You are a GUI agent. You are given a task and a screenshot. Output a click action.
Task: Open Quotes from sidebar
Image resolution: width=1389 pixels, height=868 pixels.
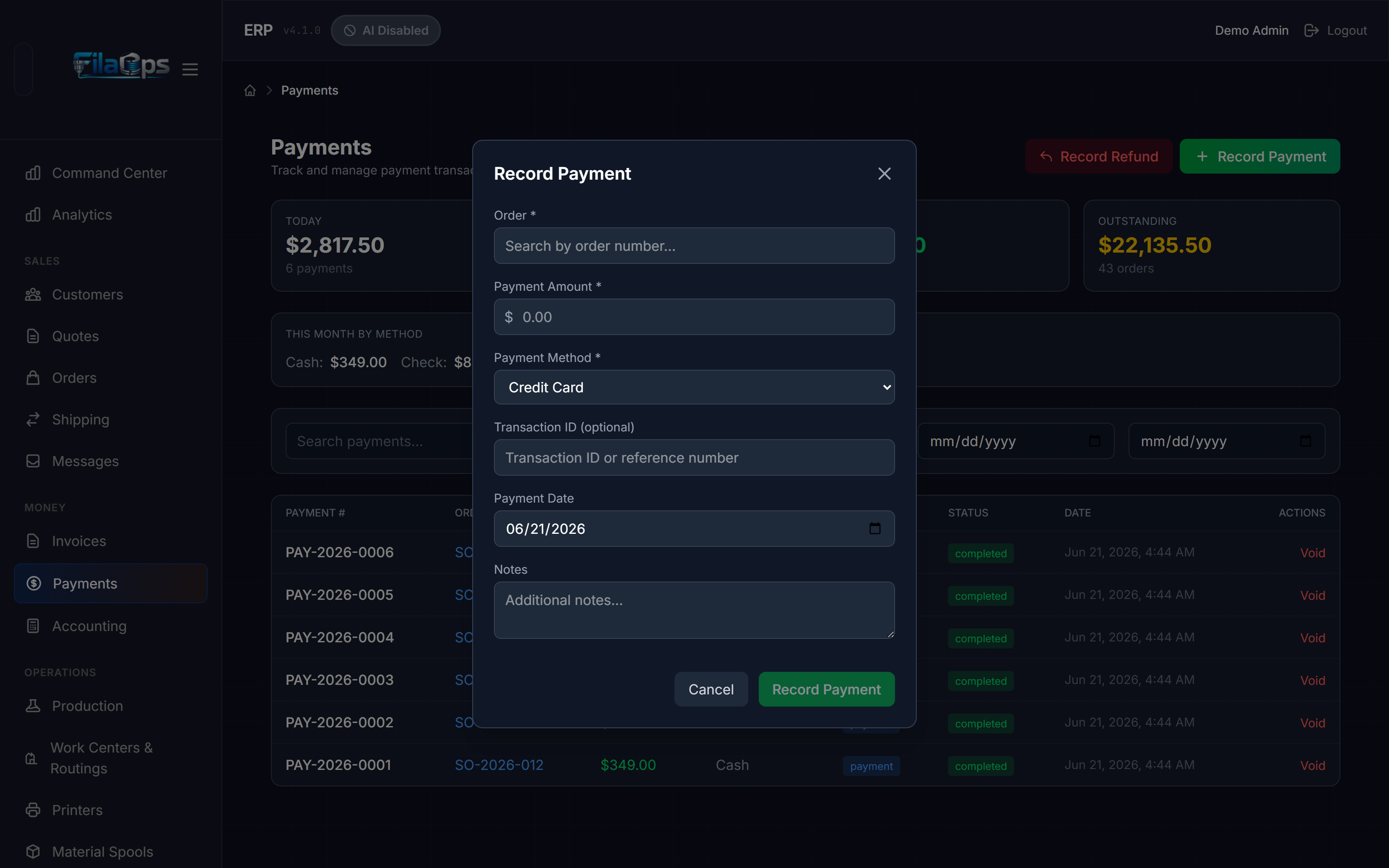110,336
